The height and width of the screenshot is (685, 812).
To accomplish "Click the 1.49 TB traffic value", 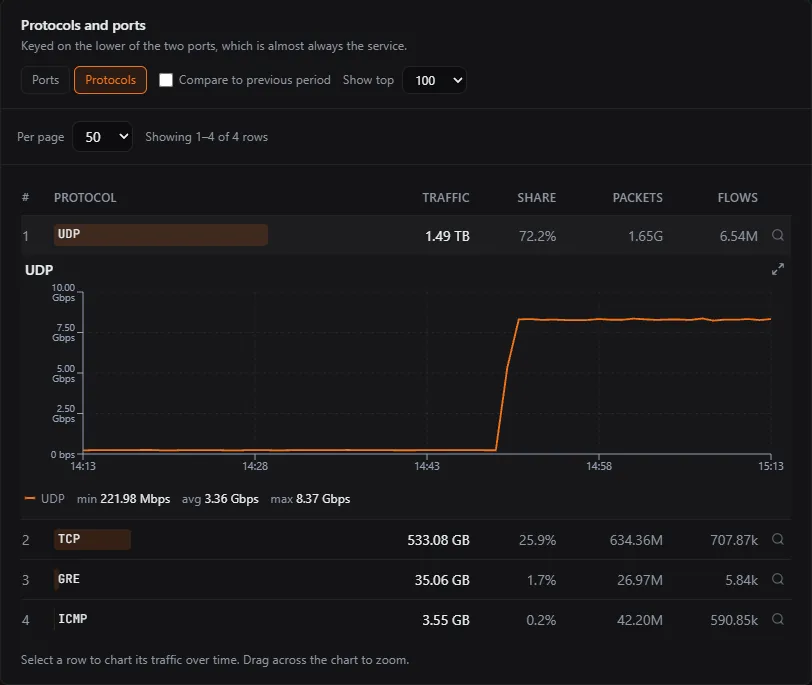I will (447, 236).
